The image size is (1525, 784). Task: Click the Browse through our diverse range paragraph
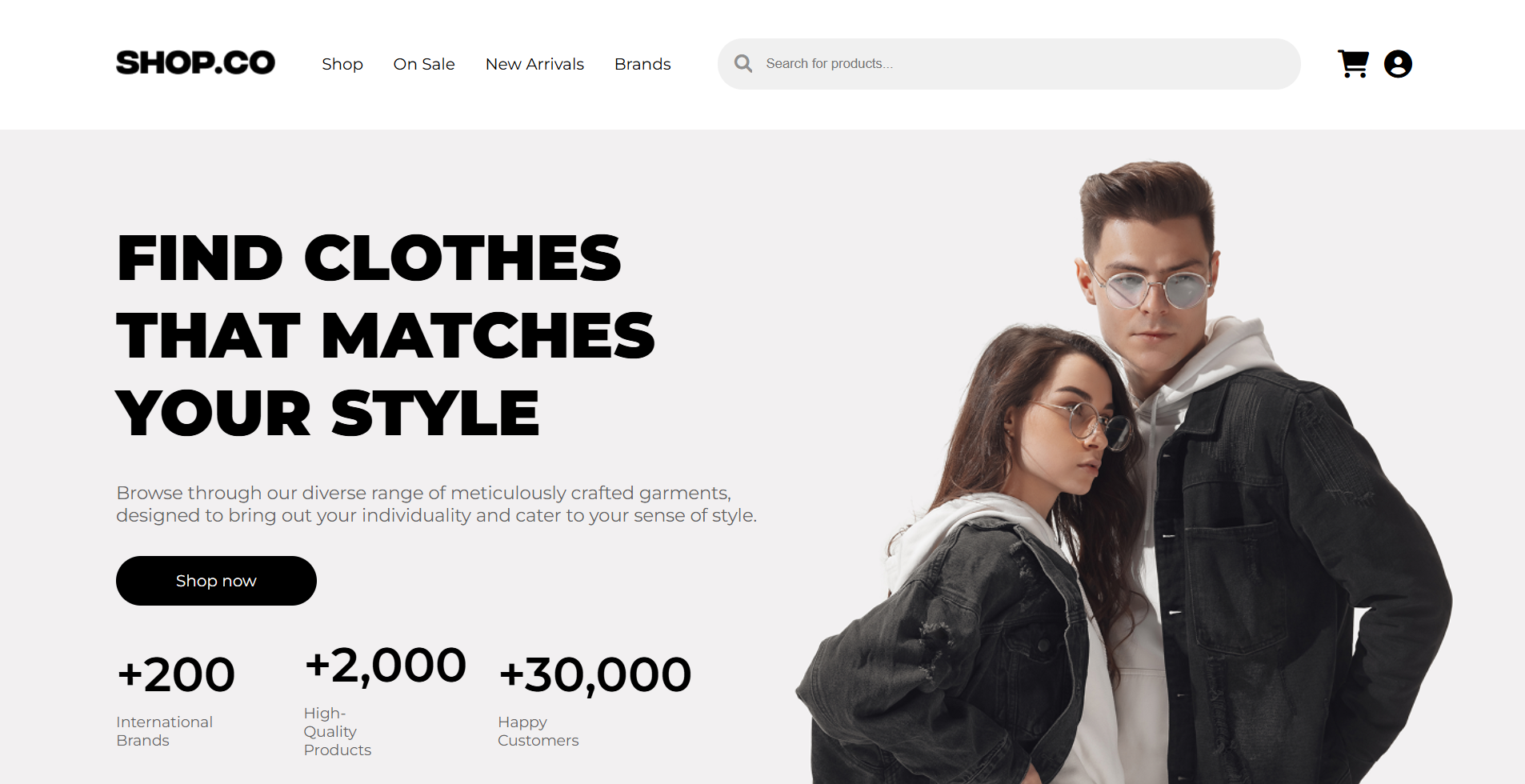[x=436, y=504]
